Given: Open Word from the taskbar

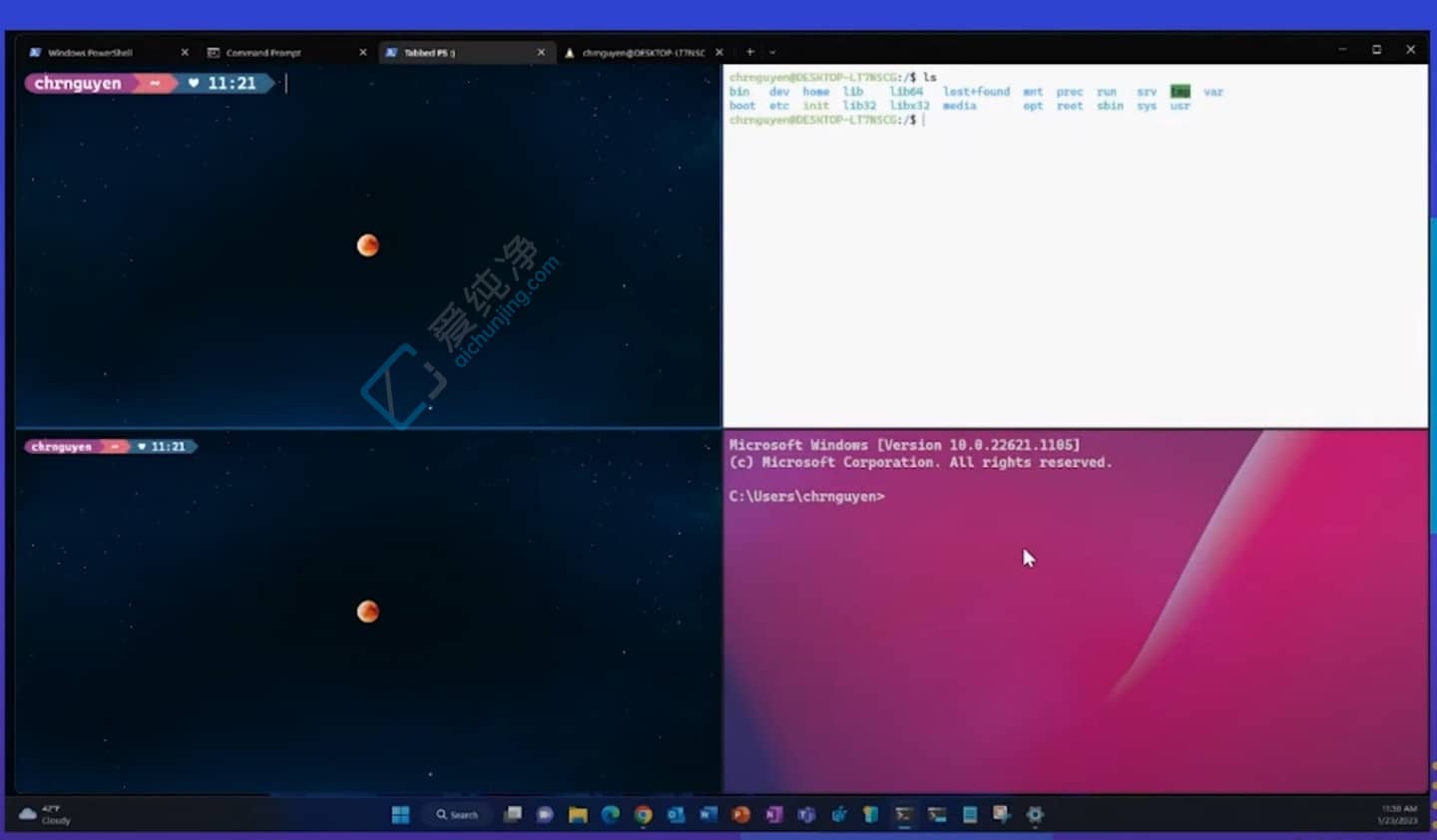Looking at the screenshot, I should [709, 815].
